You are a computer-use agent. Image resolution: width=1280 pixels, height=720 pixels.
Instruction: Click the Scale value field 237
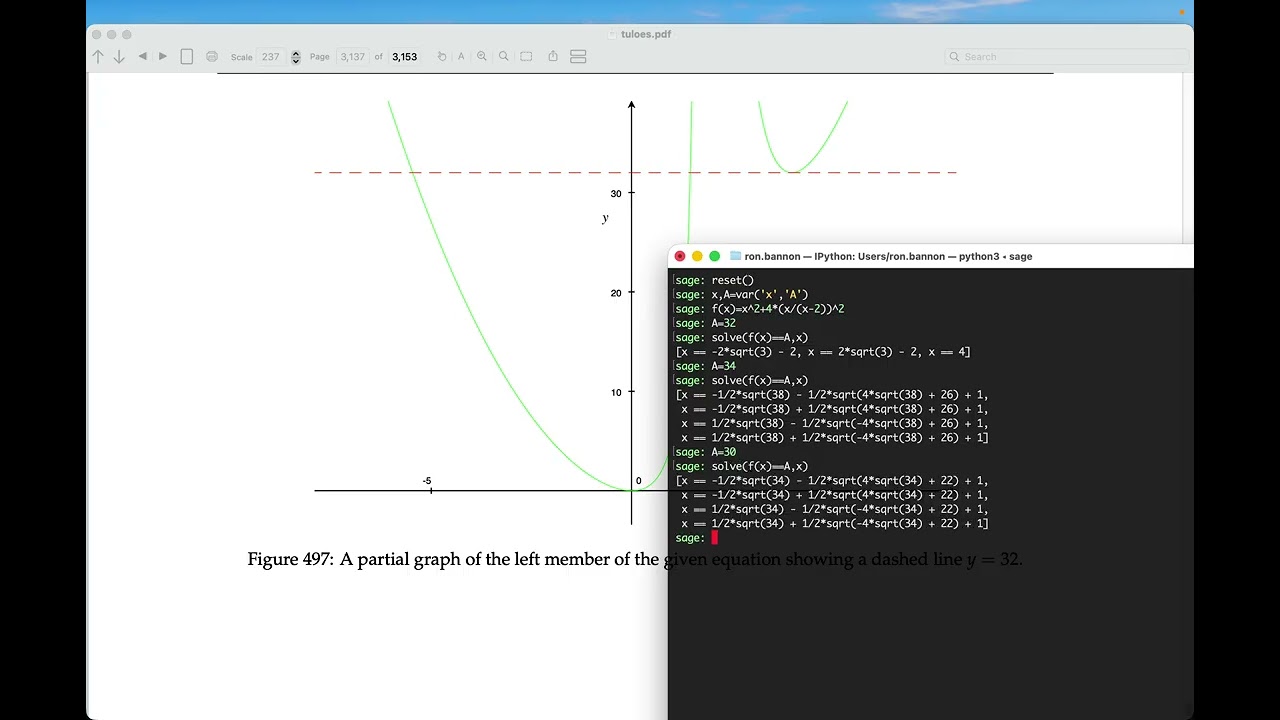tap(271, 57)
